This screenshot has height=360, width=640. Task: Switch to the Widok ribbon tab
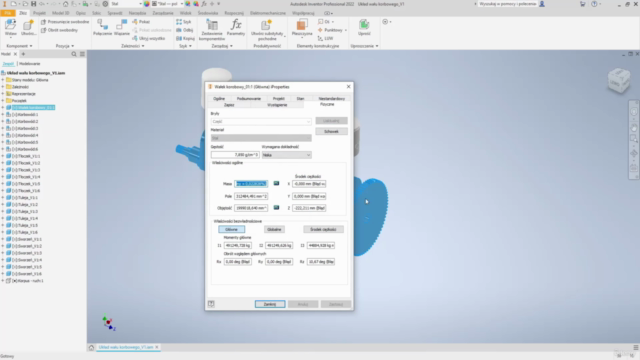(x=186, y=13)
